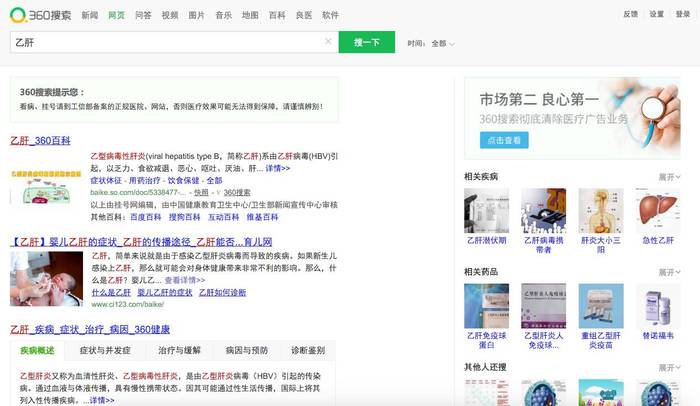The image size is (700, 406).
Task: Switch to the 问答 tab
Action: tap(143, 15)
